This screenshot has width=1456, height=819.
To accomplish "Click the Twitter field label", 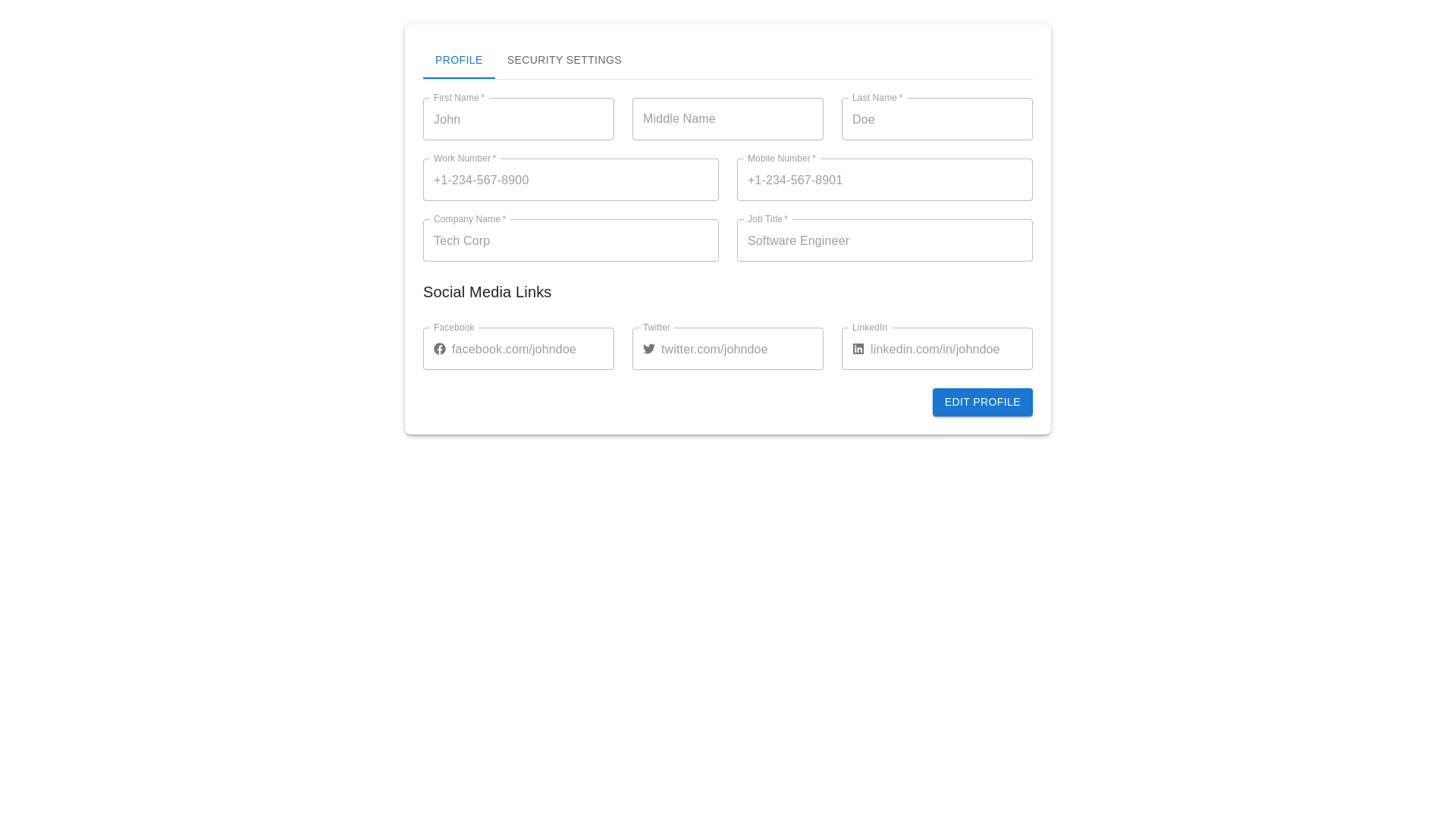I will pyautogui.click(x=657, y=328).
